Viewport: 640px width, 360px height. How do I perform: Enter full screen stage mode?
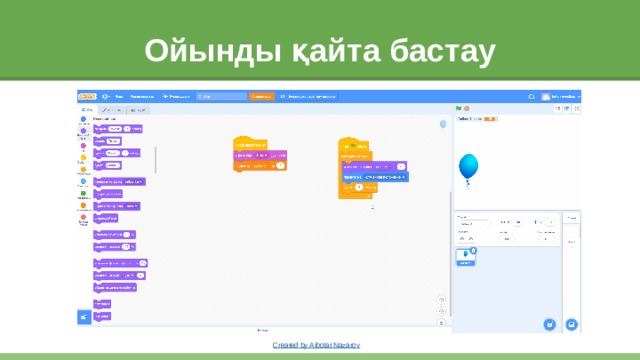(577, 109)
